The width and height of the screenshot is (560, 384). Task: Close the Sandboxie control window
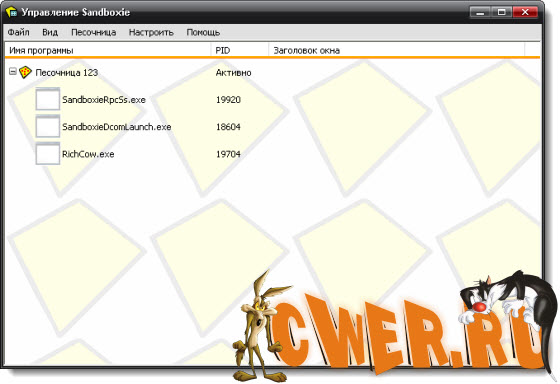click(525, 13)
